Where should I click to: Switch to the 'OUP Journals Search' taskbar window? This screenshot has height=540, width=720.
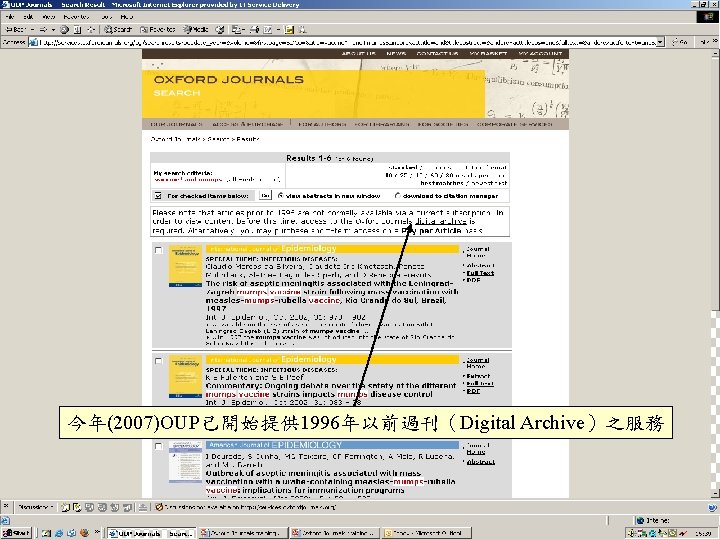click(x=152, y=533)
